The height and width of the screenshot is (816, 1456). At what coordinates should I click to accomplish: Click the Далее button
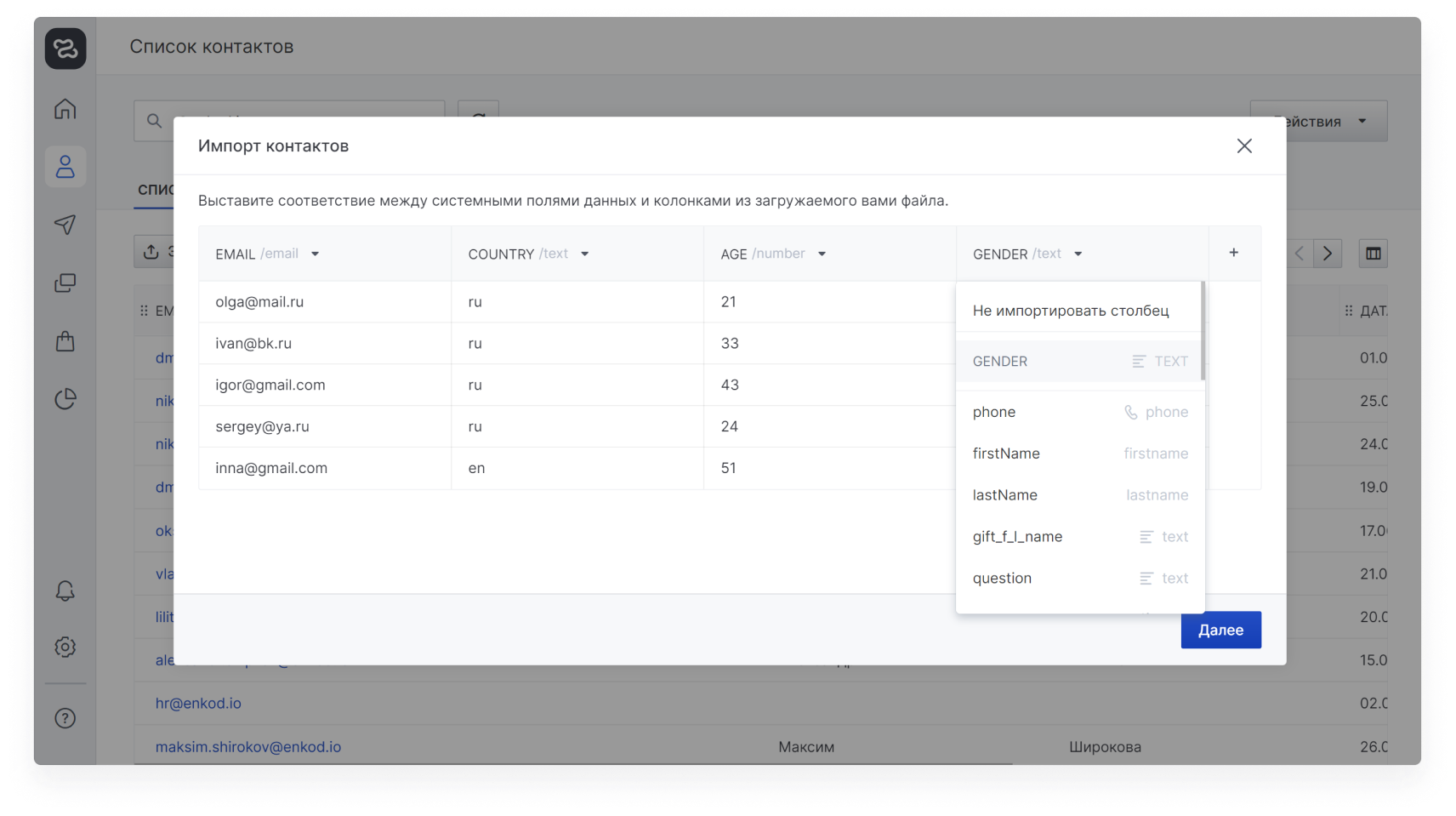point(1220,631)
